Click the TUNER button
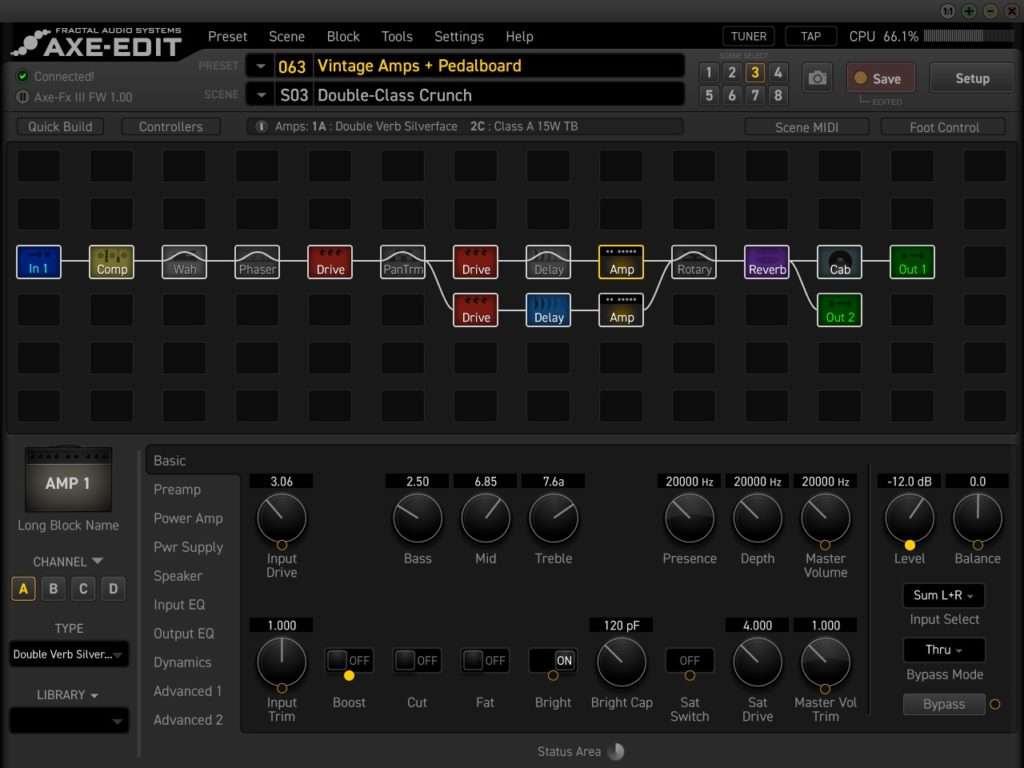Image resolution: width=1024 pixels, height=768 pixels. [748, 37]
